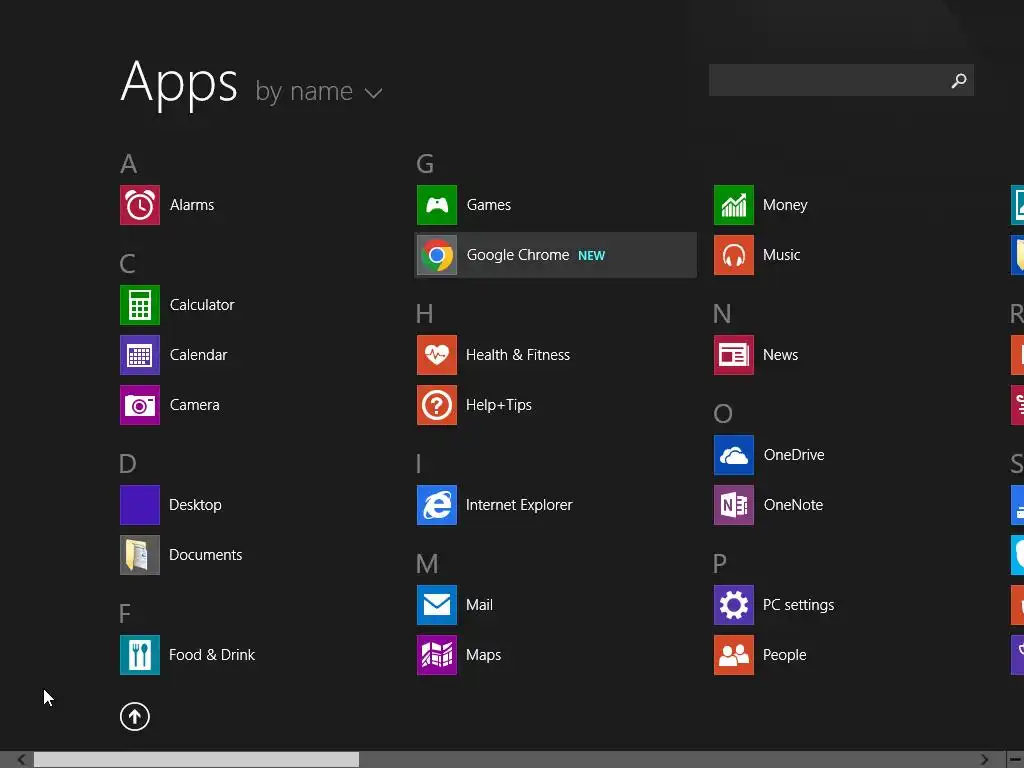Viewport: 1024px width, 768px height.
Task: Launch the OneDrive app icon
Action: [734, 455]
